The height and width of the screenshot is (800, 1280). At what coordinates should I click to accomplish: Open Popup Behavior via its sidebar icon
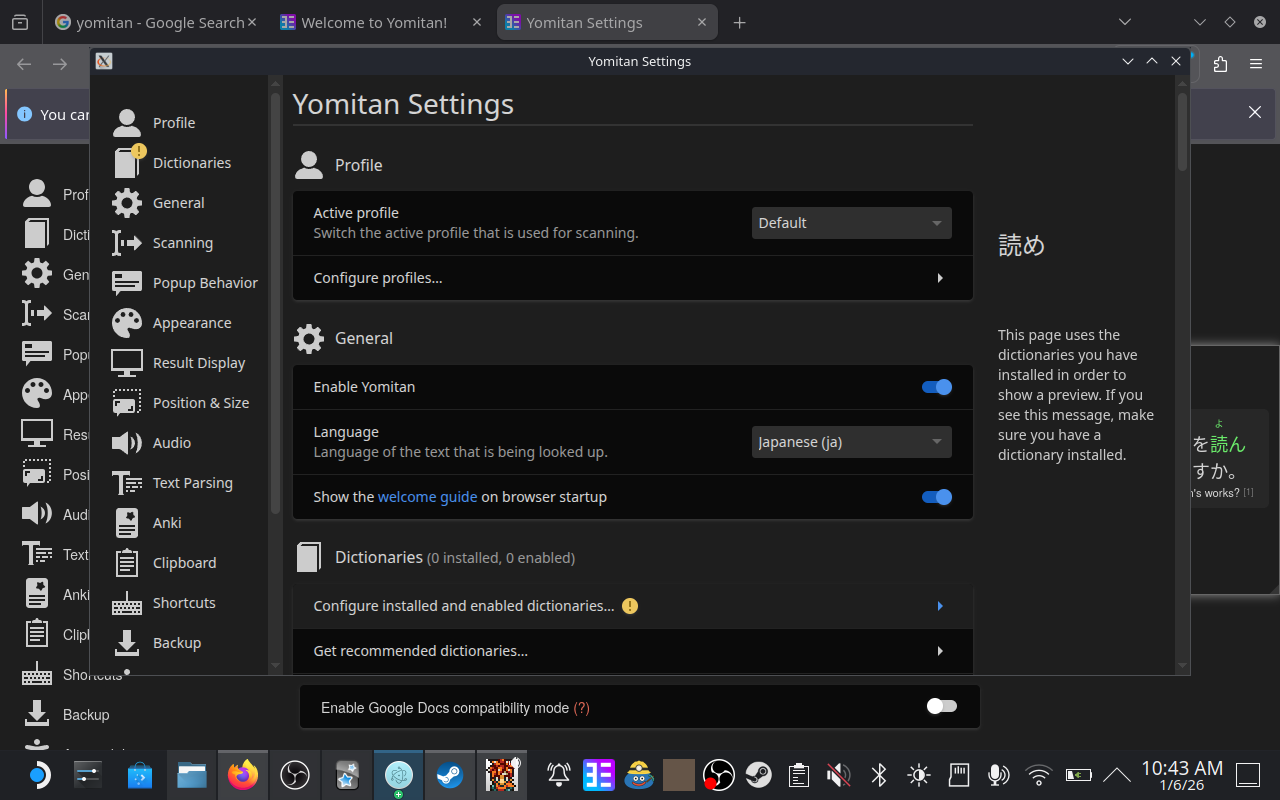(127, 283)
